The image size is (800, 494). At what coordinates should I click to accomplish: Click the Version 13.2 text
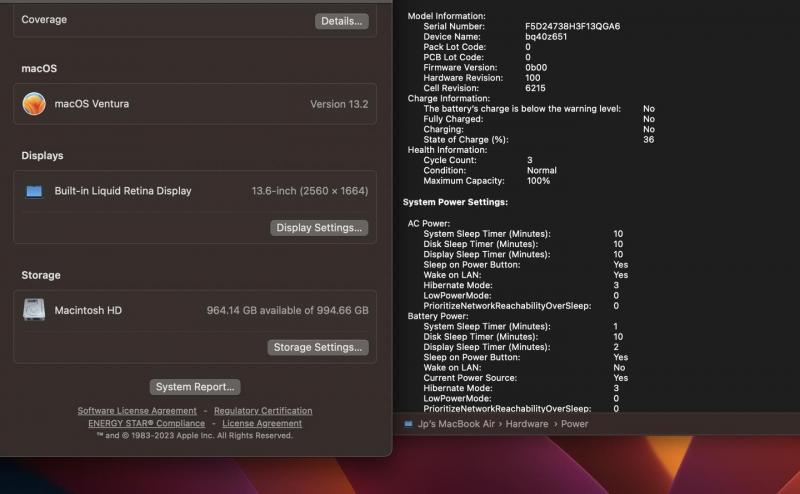click(x=339, y=104)
